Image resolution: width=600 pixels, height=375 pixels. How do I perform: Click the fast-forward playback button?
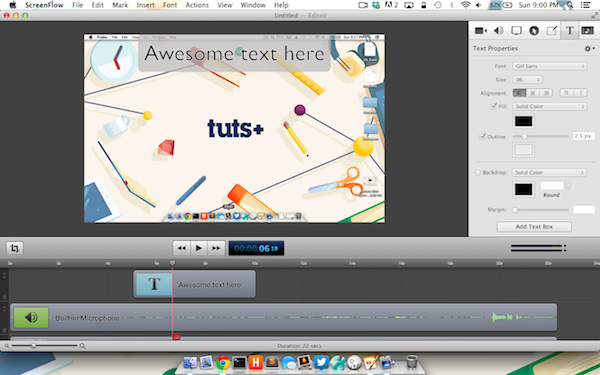click(x=216, y=248)
